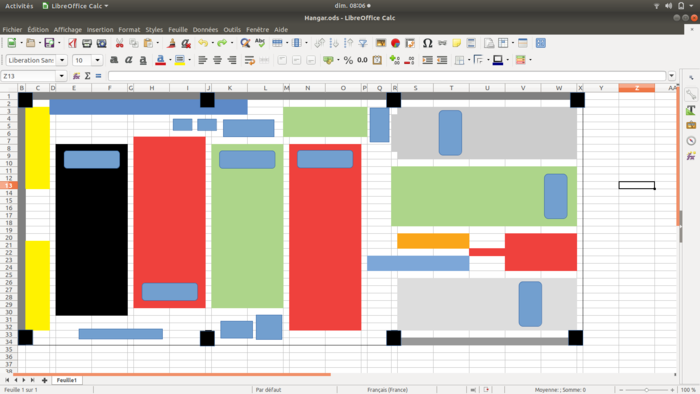Open conditional formatting dropdown arrow
The image size is (700, 394).
[530, 60]
